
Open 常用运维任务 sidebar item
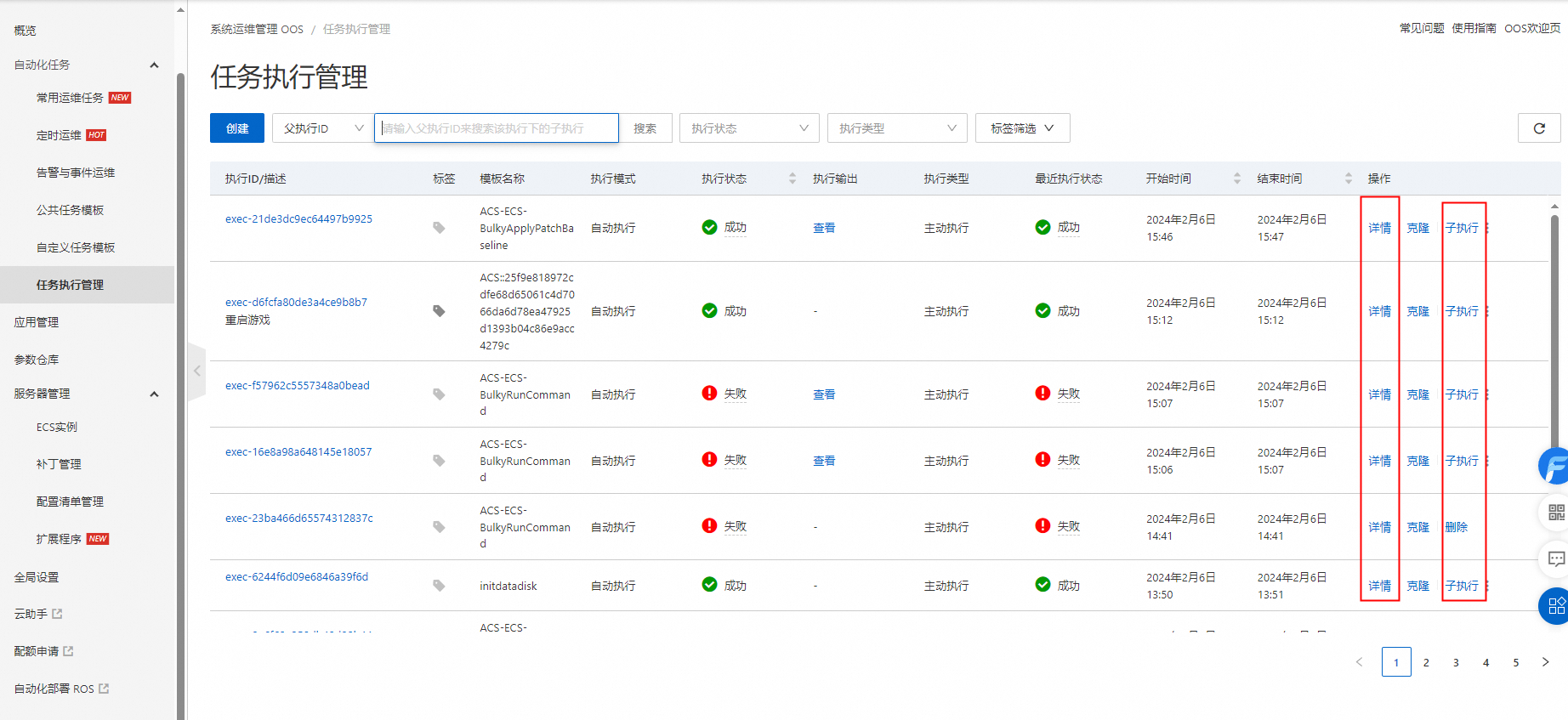70,98
